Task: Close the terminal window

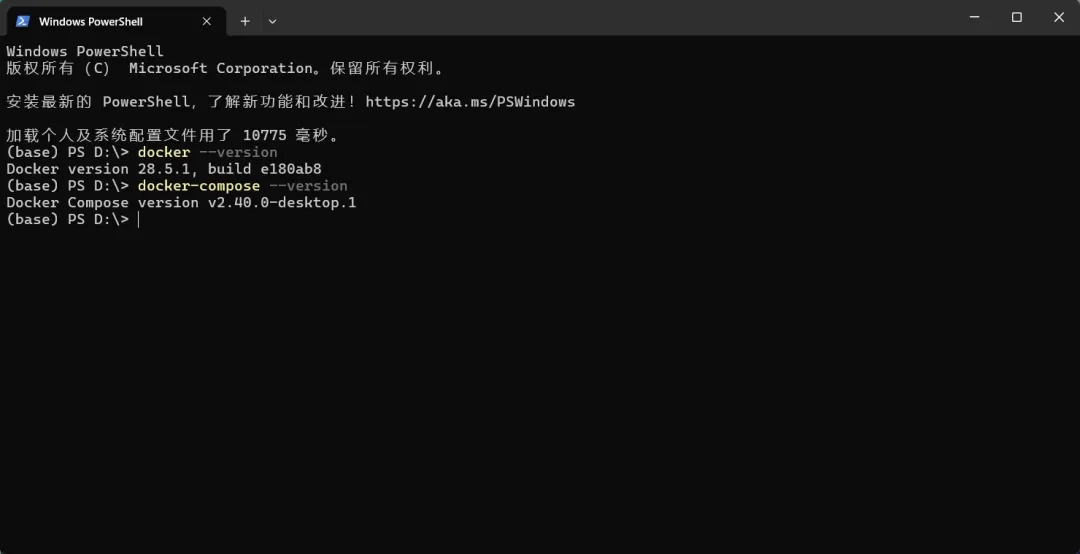Action: [x=1059, y=17]
